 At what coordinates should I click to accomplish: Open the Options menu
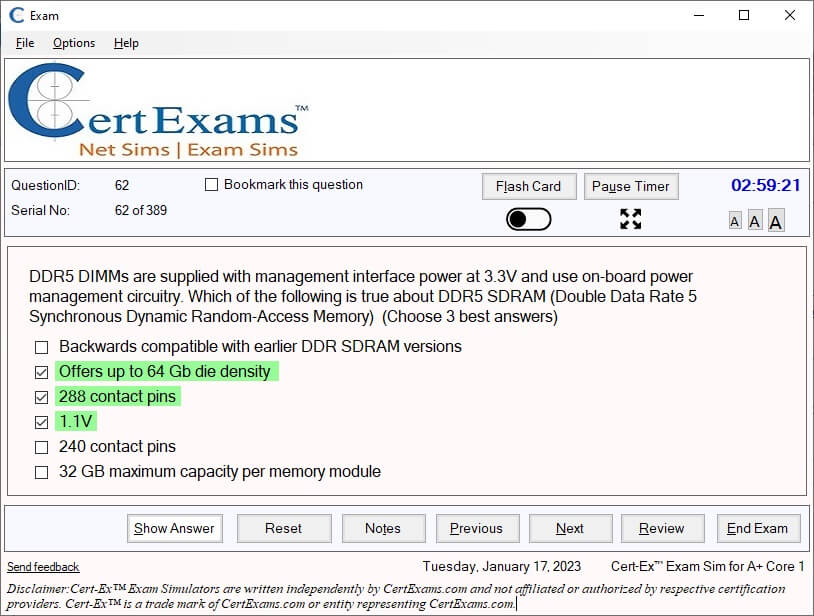pyautogui.click(x=73, y=43)
